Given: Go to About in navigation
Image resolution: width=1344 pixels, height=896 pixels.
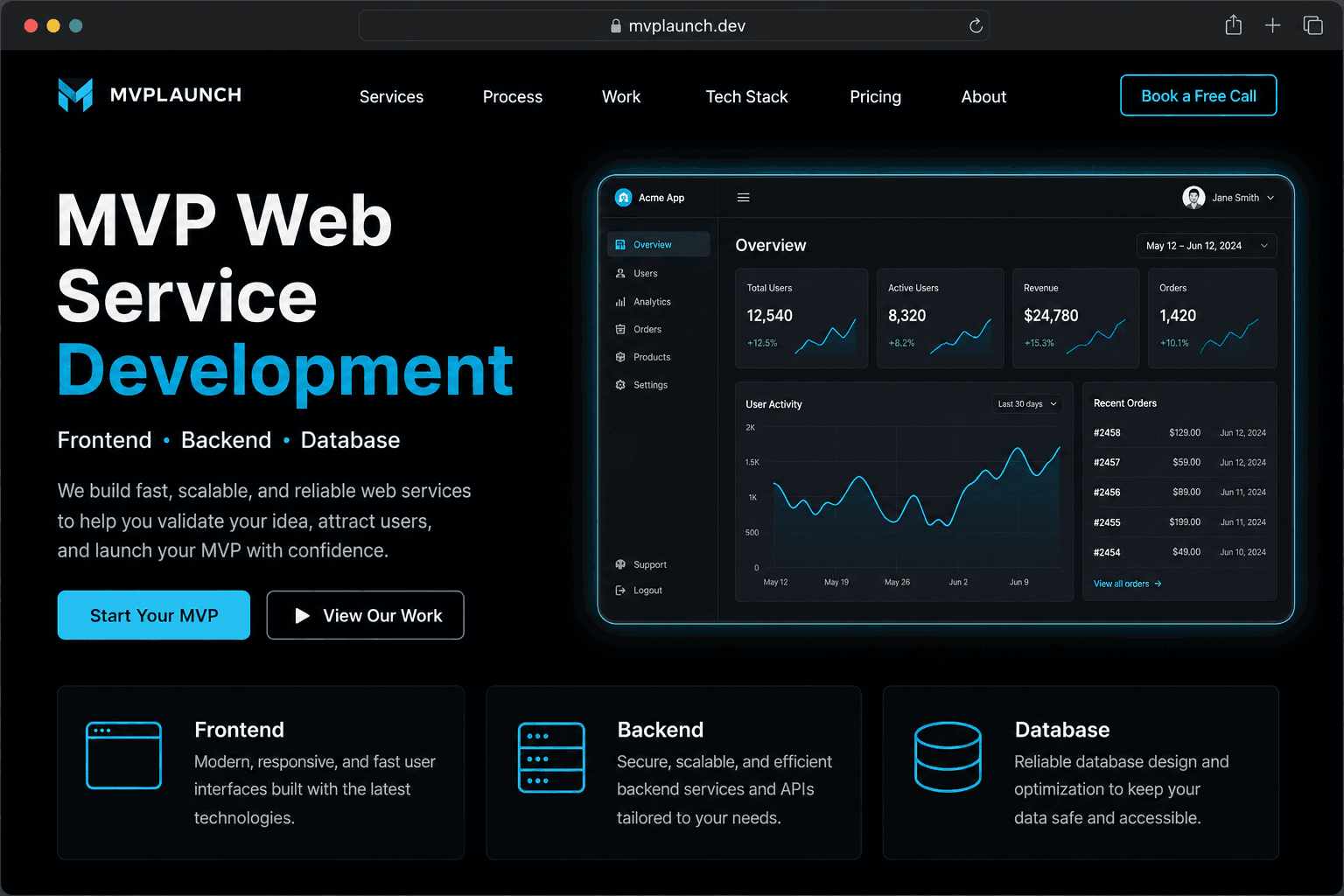Looking at the screenshot, I should [983, 97].
